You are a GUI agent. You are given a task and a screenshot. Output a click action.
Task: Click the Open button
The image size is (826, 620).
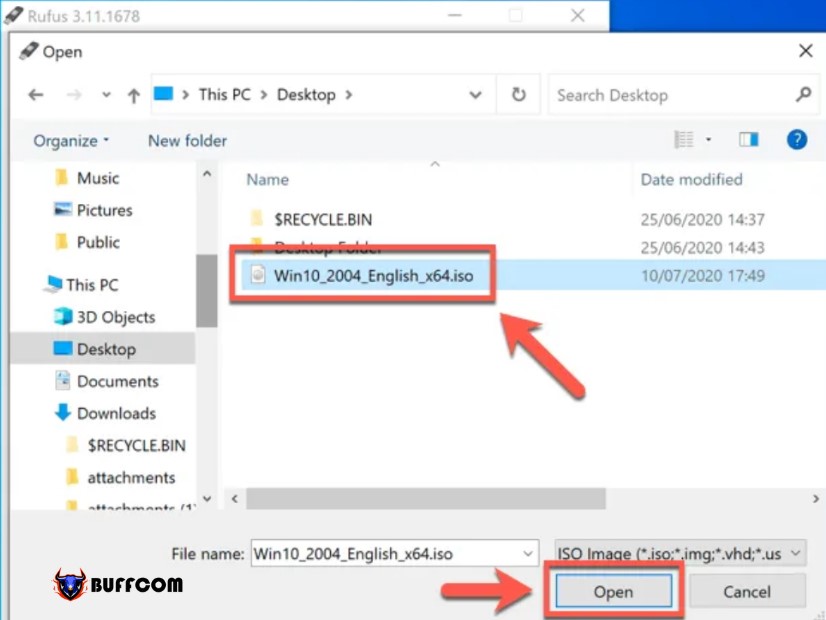[613, 592]
